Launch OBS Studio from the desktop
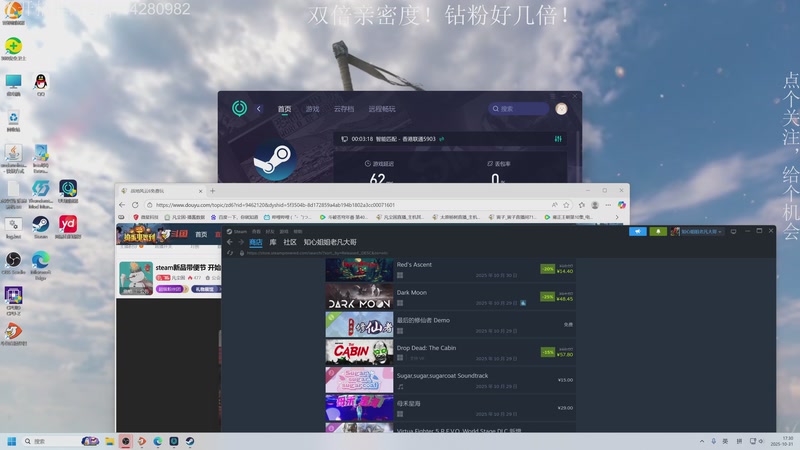This screenshot has height=450, width=800. pyautogui.click(x=13, y=262)
